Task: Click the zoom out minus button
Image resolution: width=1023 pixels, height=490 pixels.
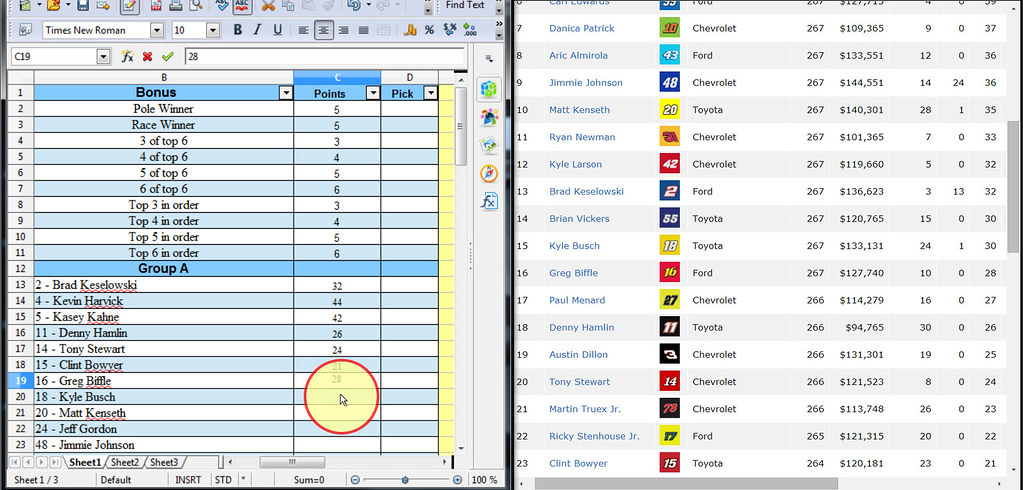Action: (355, 480)
